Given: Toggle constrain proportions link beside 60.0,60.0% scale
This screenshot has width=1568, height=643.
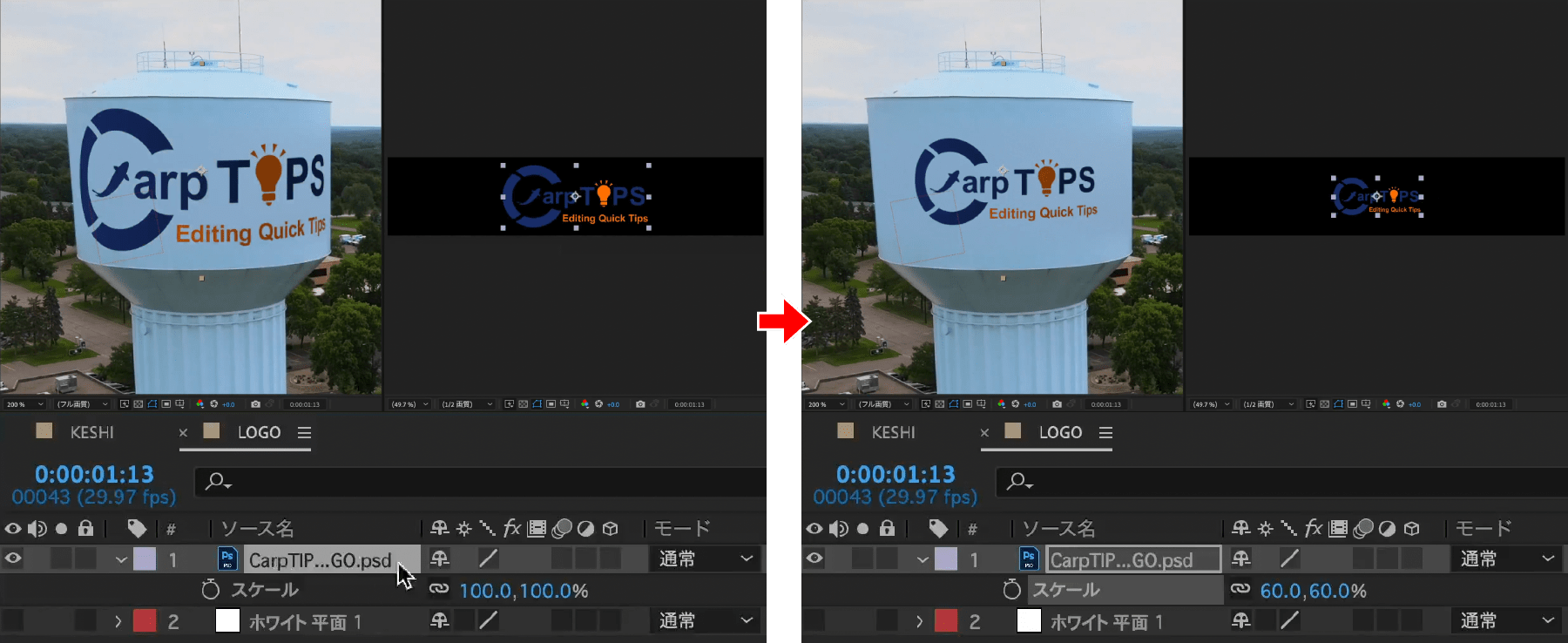Looking at the screenshot, I should pyautogui.click(x=1240, y=589).
